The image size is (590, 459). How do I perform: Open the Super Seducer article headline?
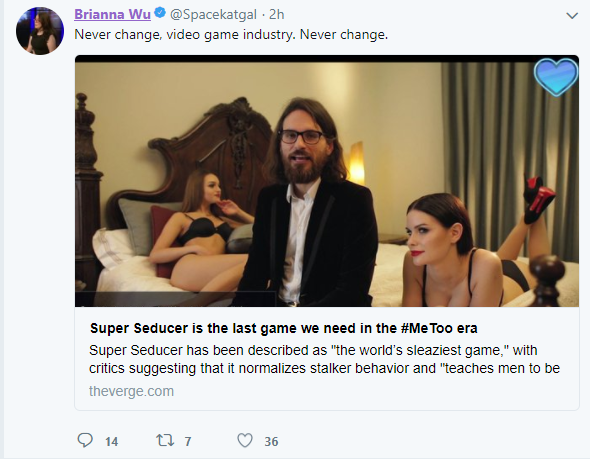coord(284,328)
